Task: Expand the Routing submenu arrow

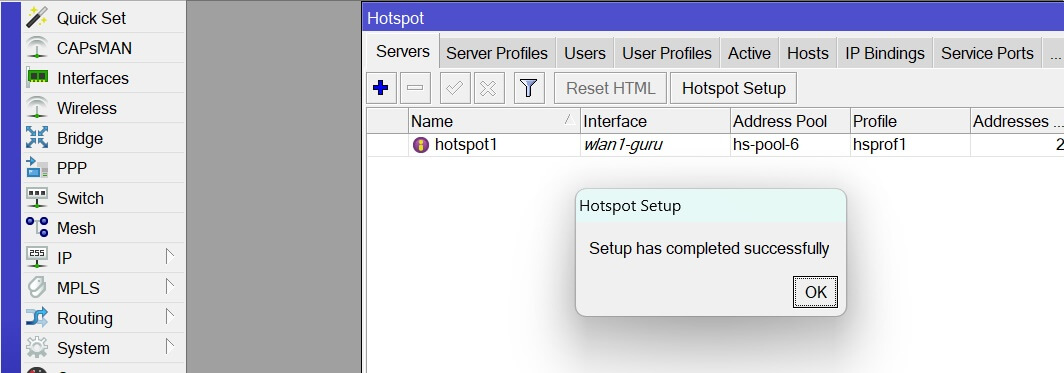Action: pos(170,316)
